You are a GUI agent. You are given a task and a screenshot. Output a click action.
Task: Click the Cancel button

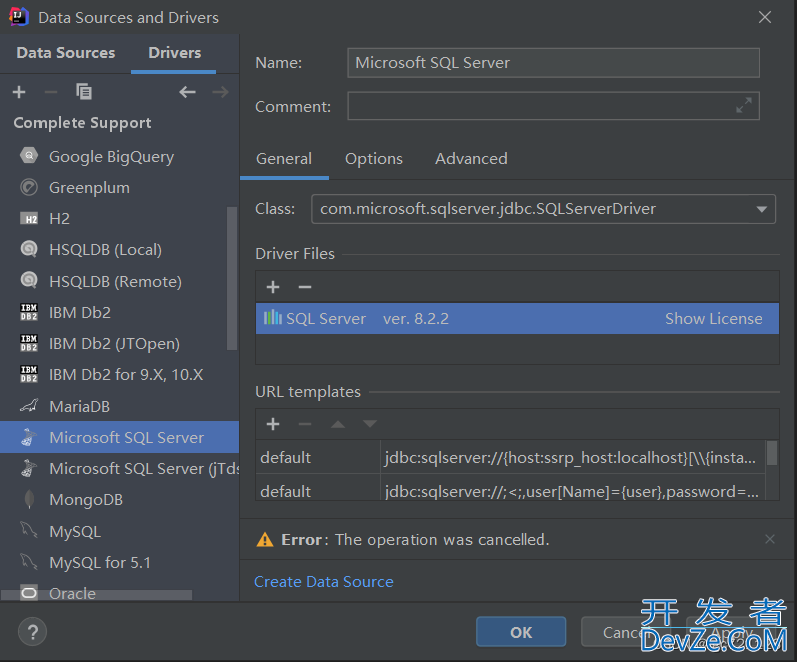coord(625,632)
